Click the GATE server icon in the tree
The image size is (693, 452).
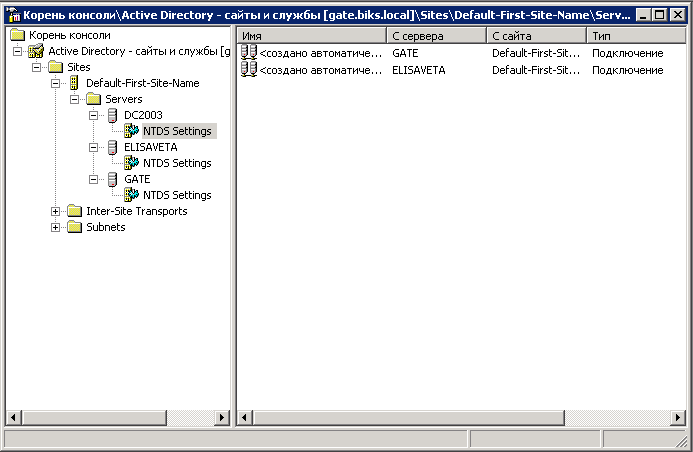point(113,179)
